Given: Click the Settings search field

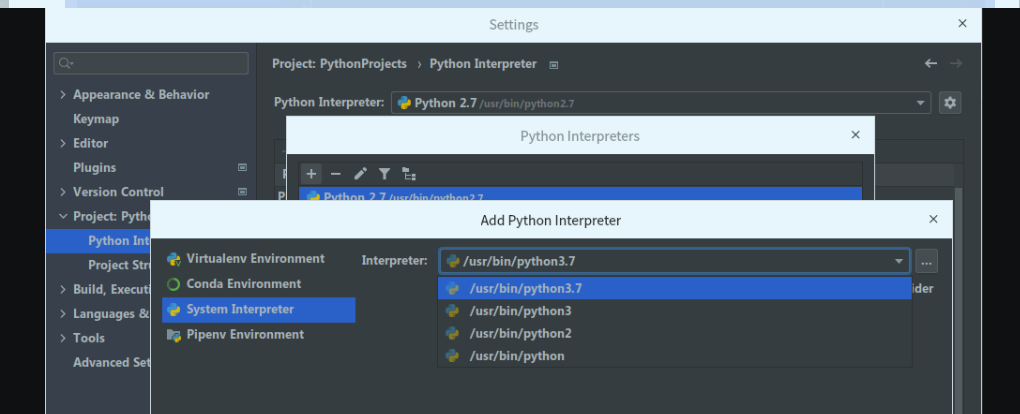Looking at the screenshot, I should [x=152, y=63].
